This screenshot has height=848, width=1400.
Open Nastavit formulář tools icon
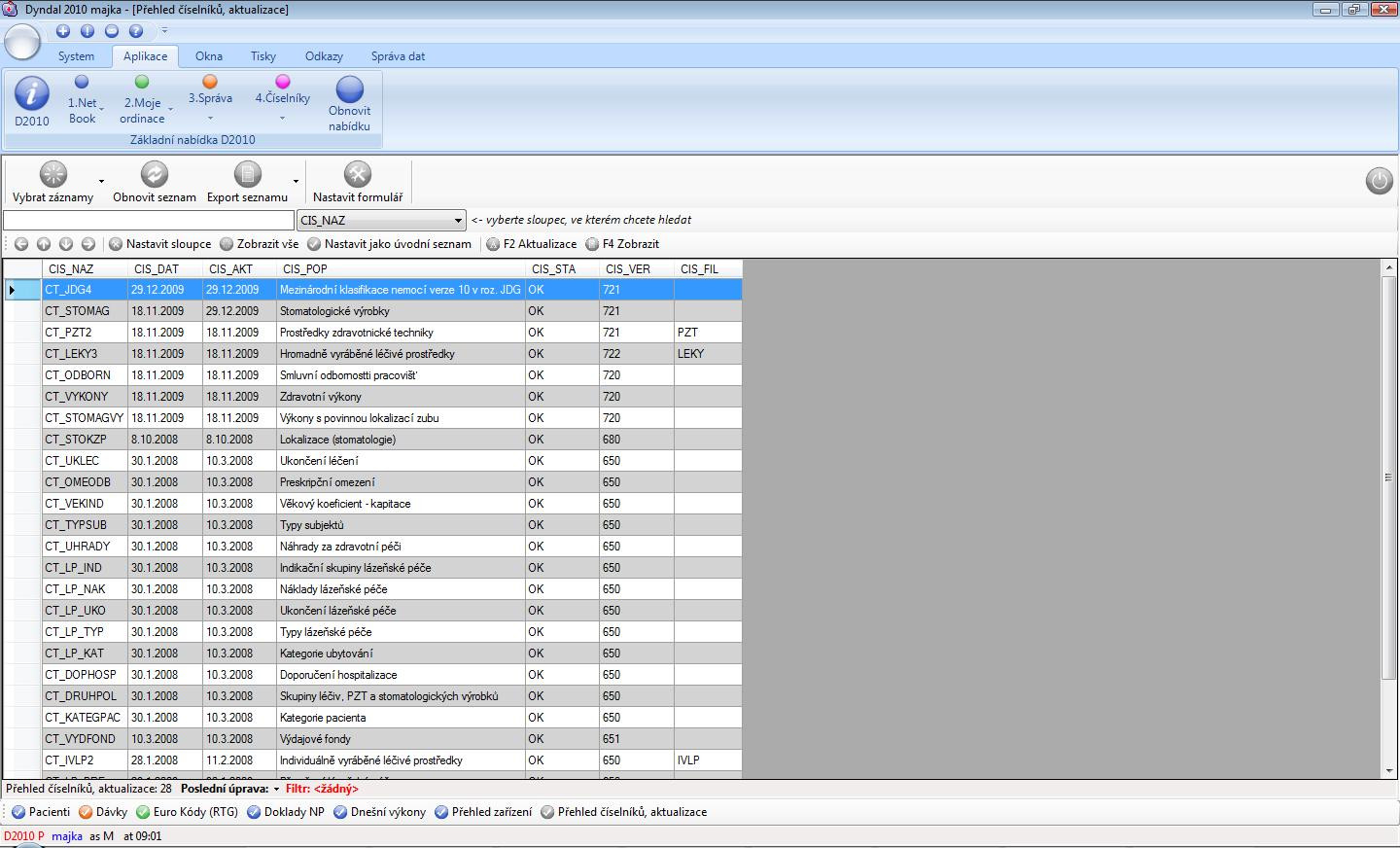tap(357, 174)
